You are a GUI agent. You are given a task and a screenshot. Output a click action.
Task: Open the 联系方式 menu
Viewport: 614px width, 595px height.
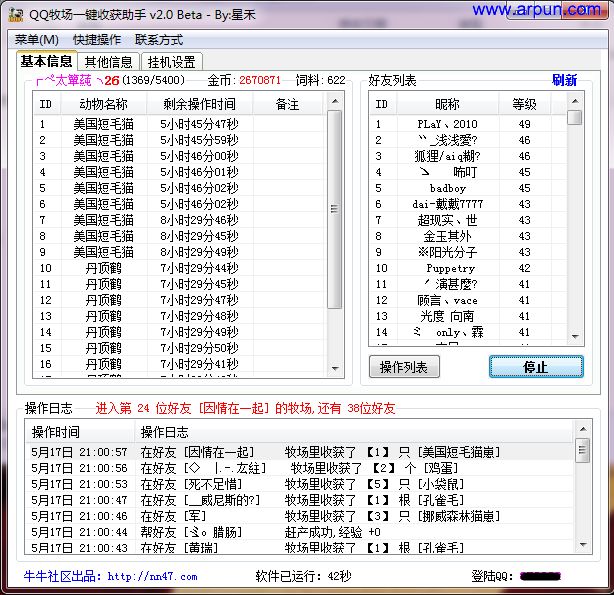point(159,40)
